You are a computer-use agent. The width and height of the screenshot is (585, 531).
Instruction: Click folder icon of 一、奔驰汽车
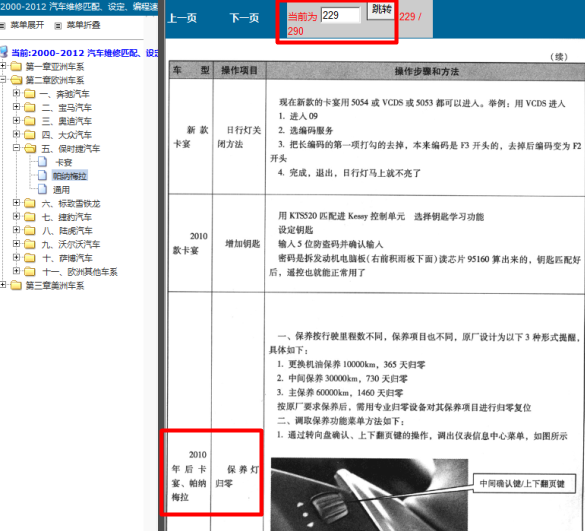pyautogui.click(x=29, y=94)
